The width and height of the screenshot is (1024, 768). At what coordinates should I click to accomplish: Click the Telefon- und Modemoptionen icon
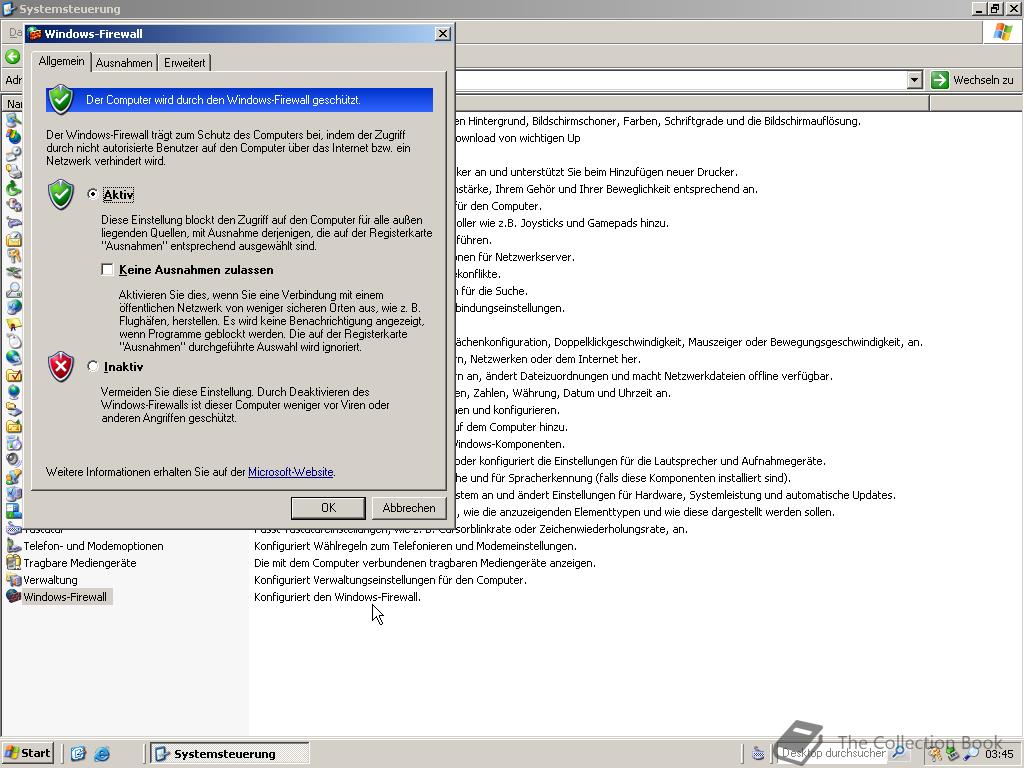point(13,545)
